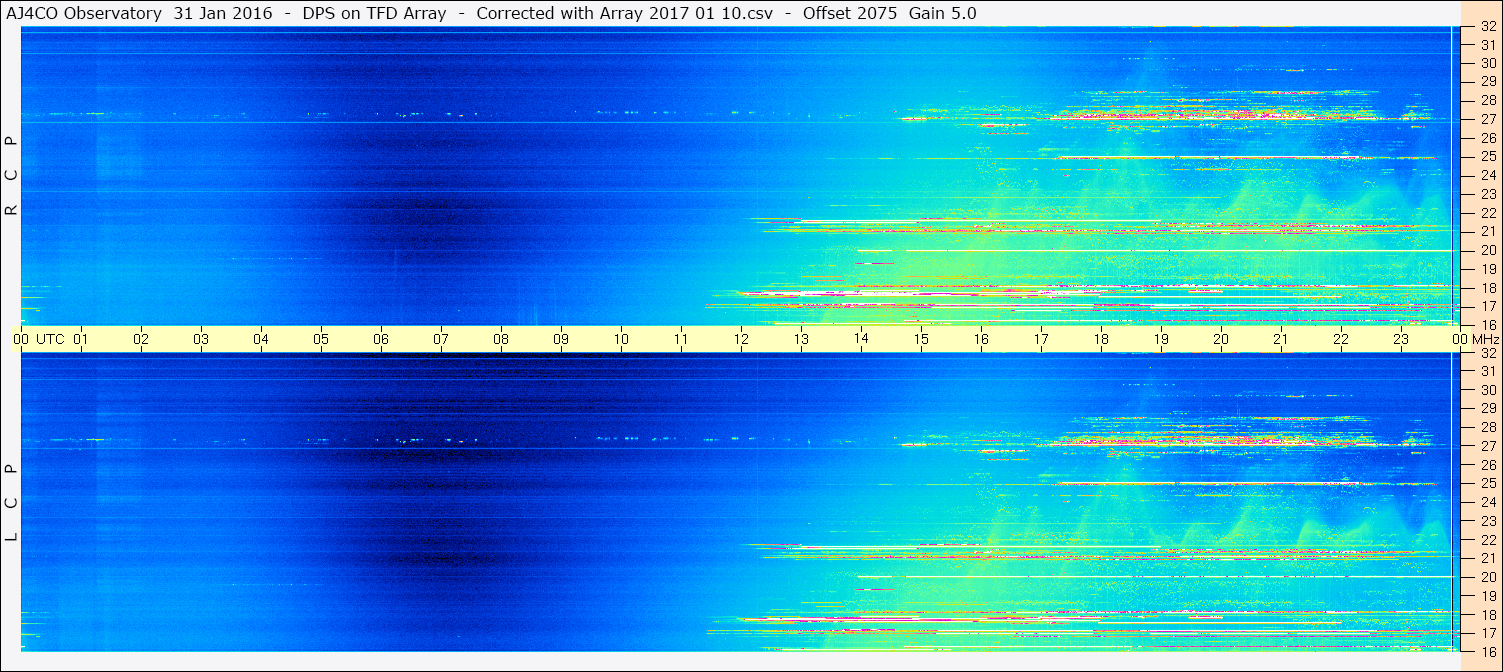Click the 20 MHz tick on RCP frequency scale
The image size is (1503, 672).
(x=1488, y=250)
